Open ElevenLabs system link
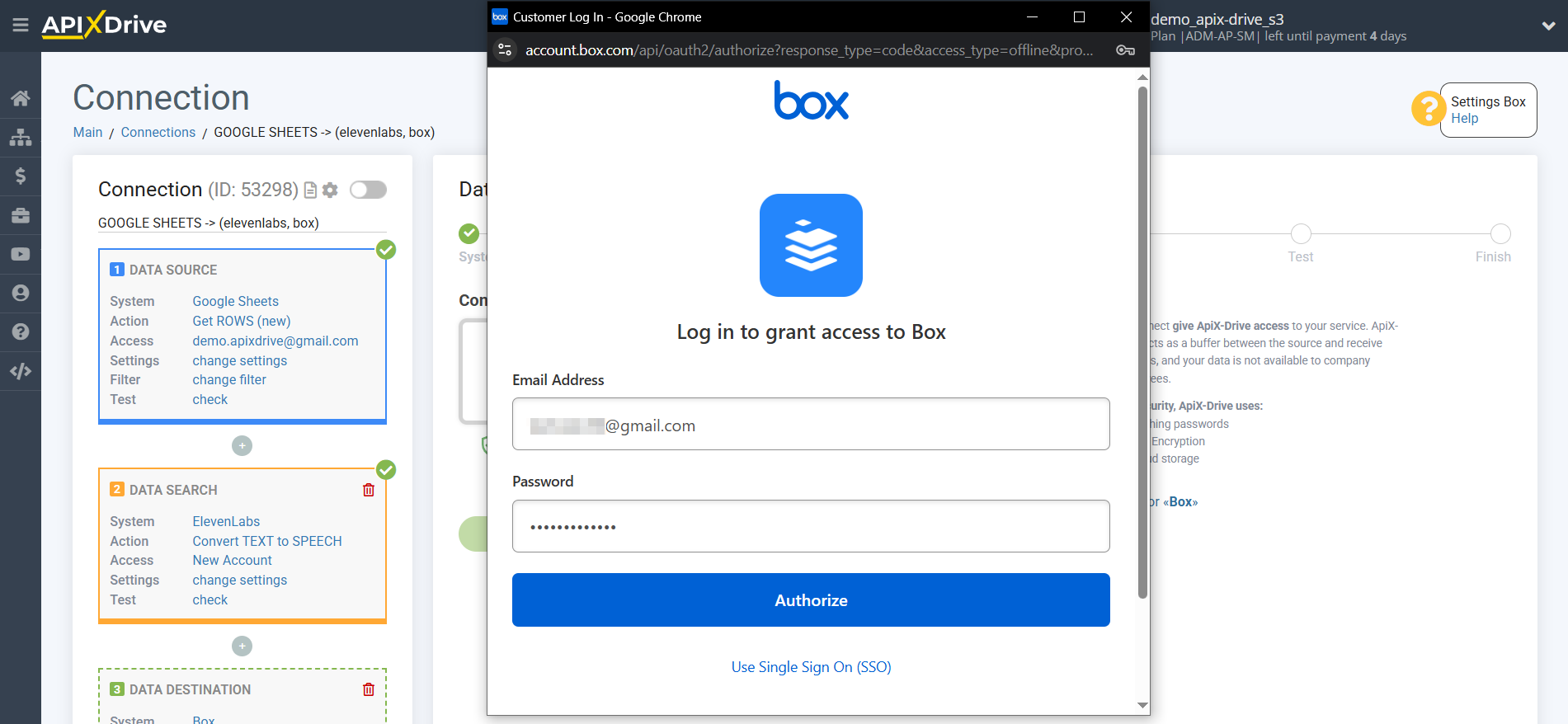This screenshot has width=1568, height=724. (x=225, y=521)
